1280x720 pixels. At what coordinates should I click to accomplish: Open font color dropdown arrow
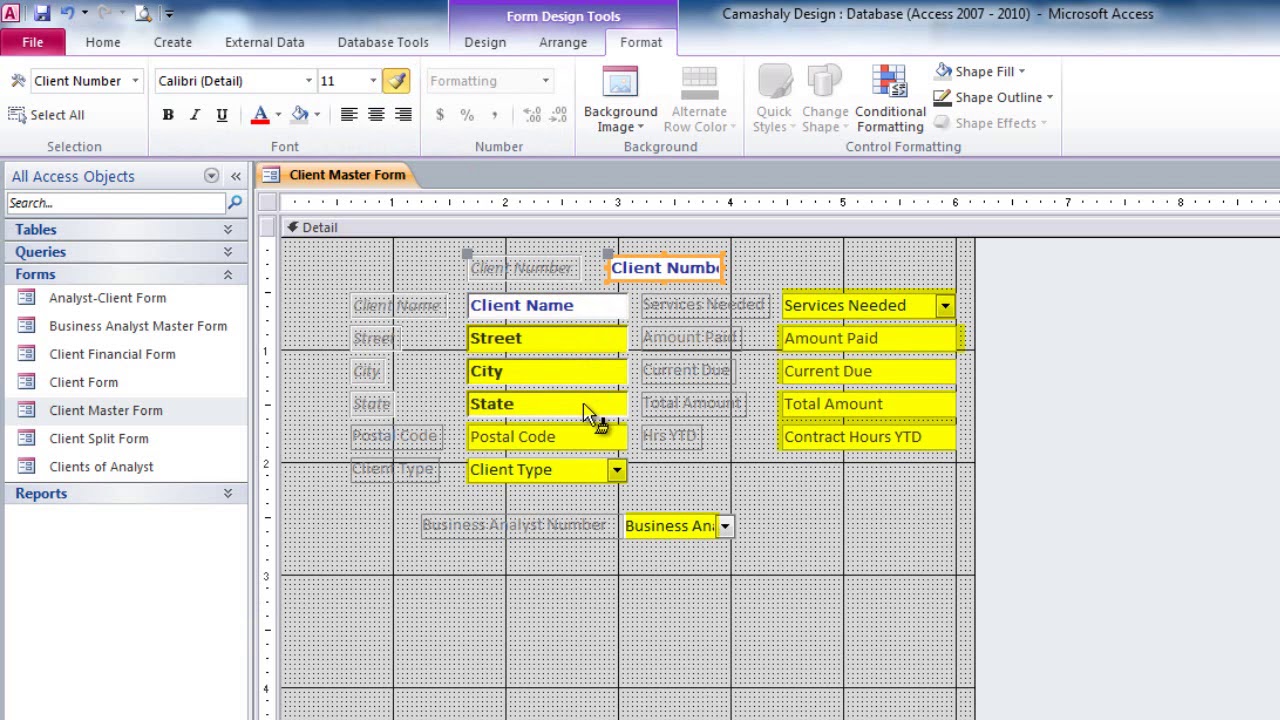tap(278, 115)
